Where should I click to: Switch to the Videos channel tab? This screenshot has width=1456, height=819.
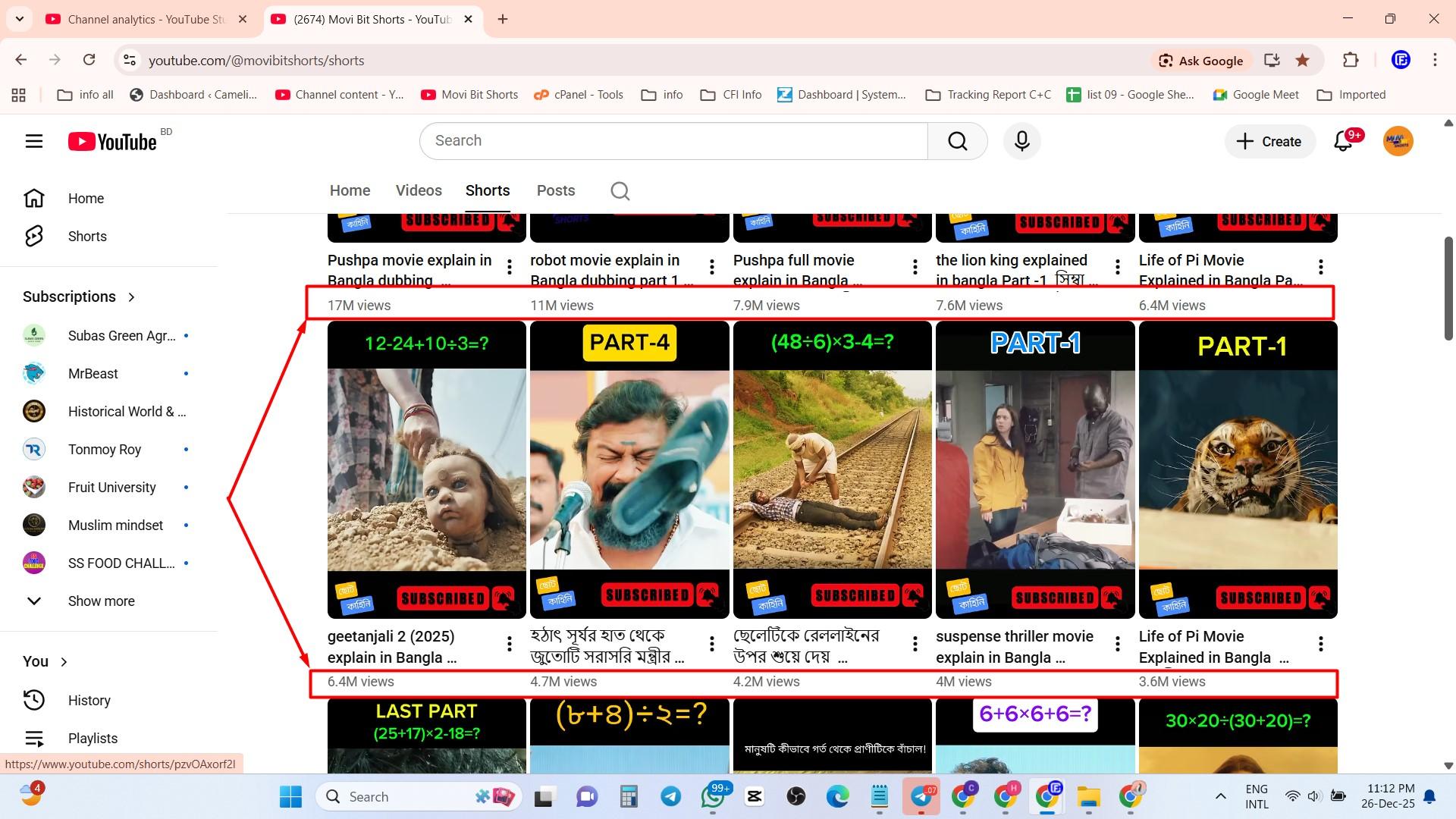(x=419, y=191)
